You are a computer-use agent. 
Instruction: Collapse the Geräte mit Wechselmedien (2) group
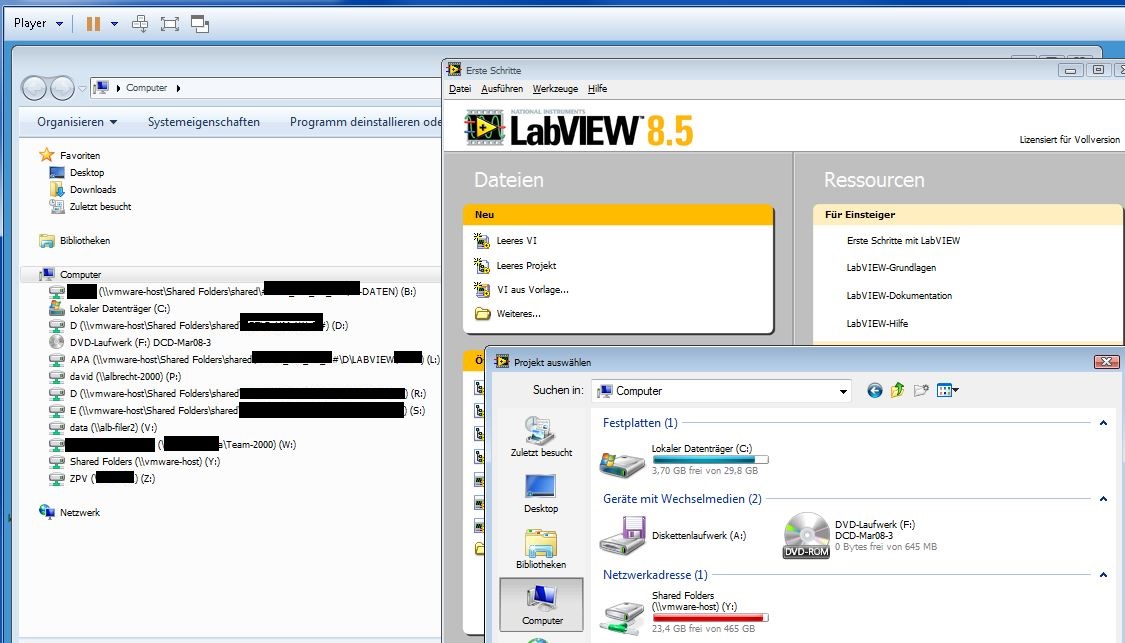(x=1103, y=499)
